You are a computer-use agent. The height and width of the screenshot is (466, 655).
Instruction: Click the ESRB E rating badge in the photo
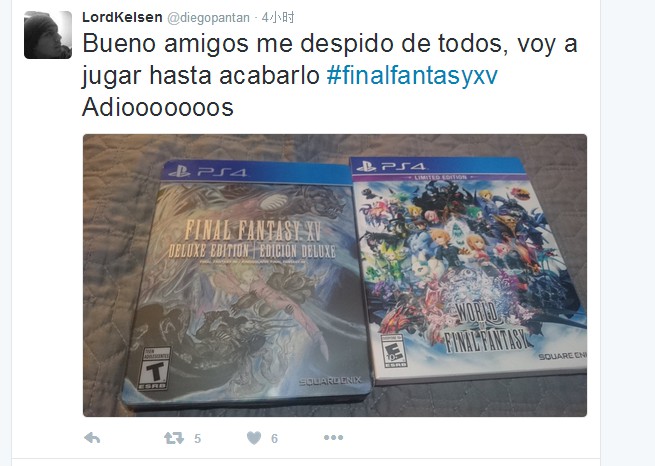click(x=394, y=351)
